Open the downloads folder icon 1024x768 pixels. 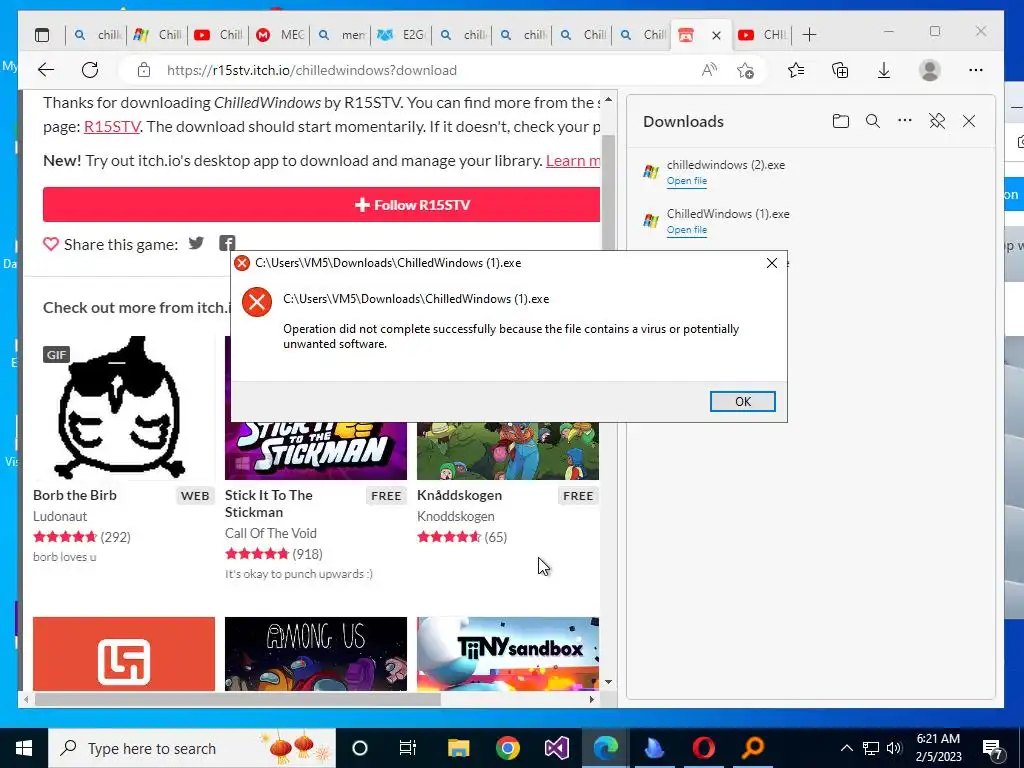pyautogui.click(x=840, y=121)
